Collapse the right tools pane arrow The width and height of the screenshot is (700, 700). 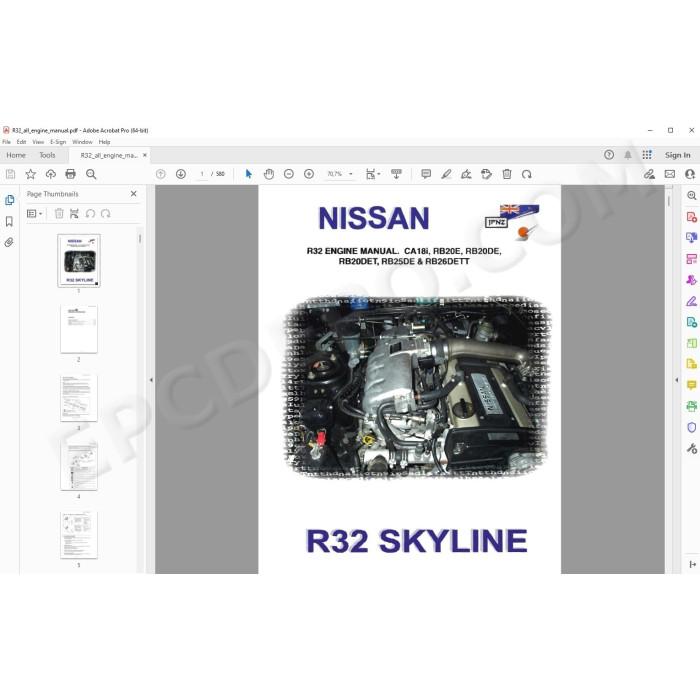tap(676, 380)
